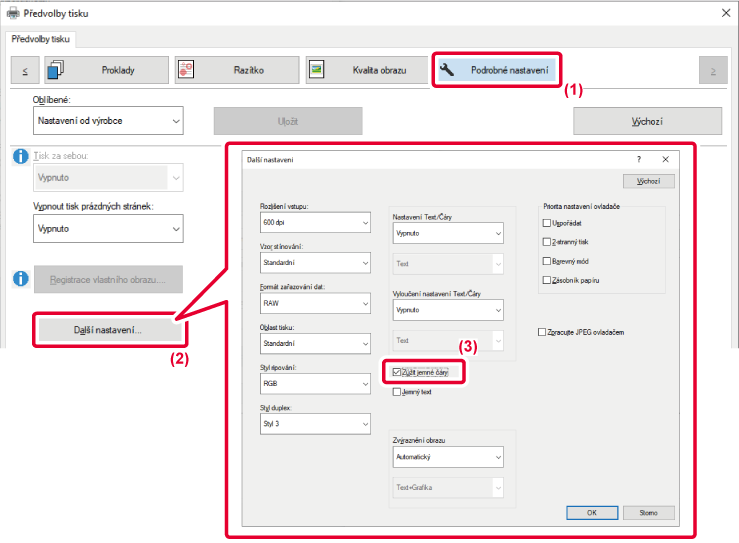Expand the Styl ripování RGB dropdown
This screenshot has width=739, height=543.
pyautogui.click(x=315, y=383)
